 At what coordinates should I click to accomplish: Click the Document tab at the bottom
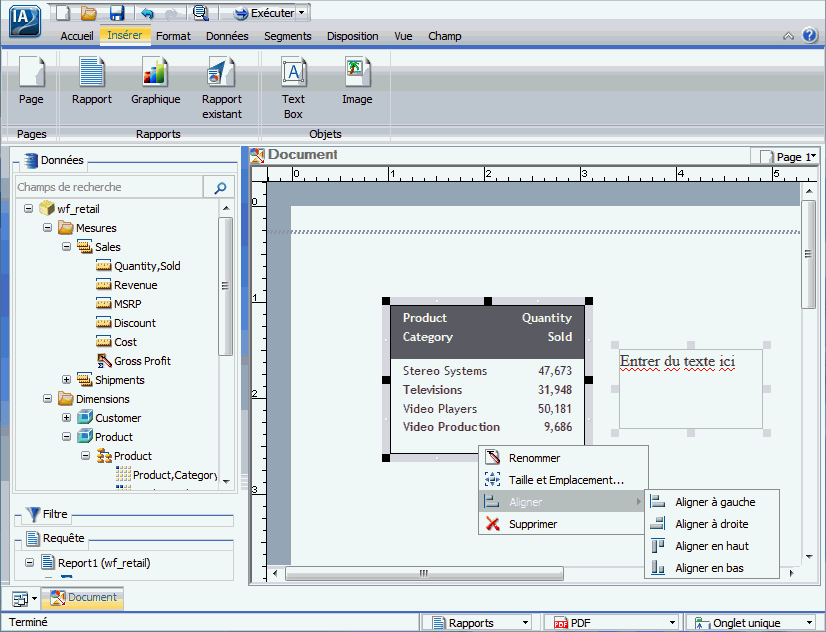click(x=83, y=597)
